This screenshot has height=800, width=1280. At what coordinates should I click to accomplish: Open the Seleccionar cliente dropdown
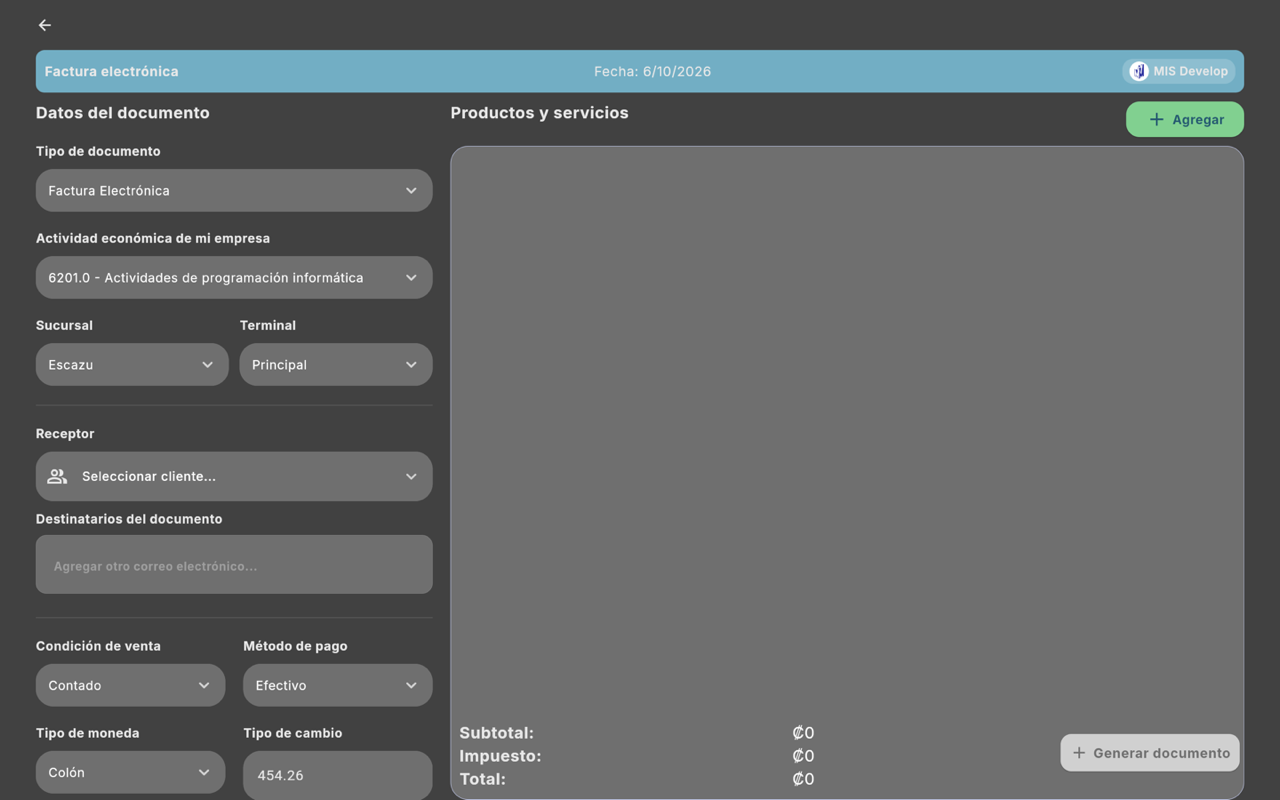pyautogui.click(x=234, y=476)
